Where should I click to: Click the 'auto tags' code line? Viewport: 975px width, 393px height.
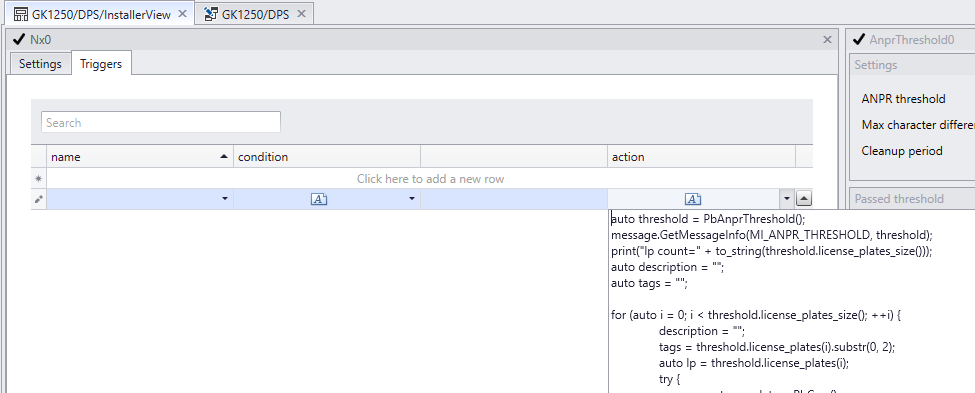pos(649,283)
